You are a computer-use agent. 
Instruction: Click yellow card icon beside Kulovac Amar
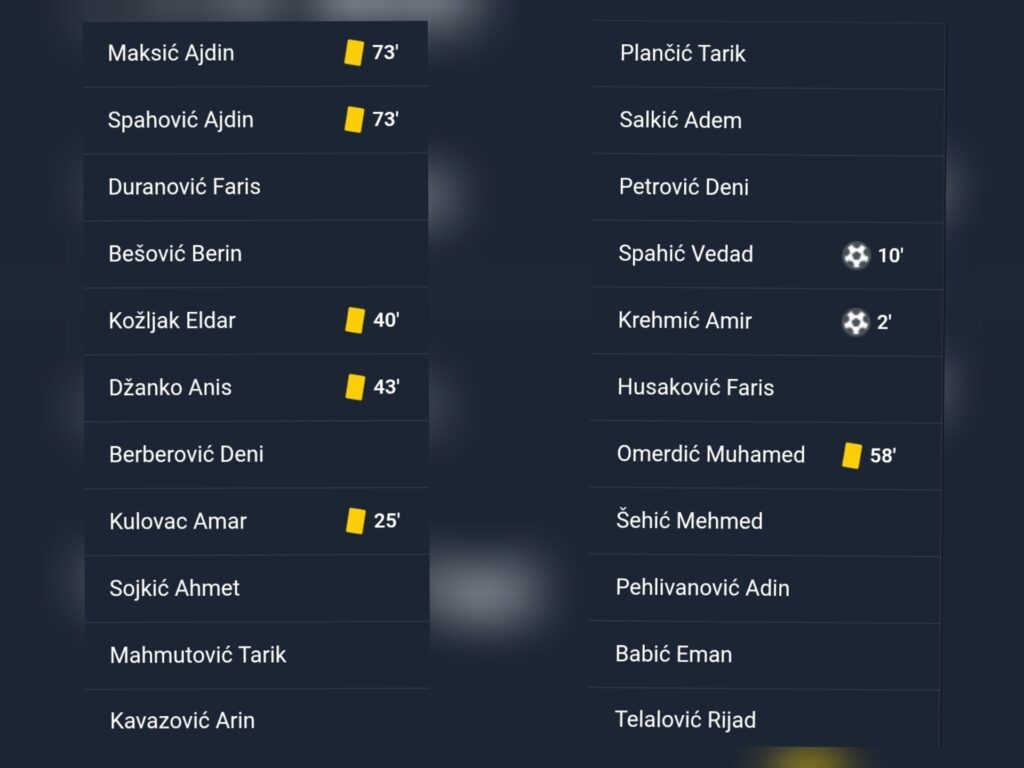point(356,521)
